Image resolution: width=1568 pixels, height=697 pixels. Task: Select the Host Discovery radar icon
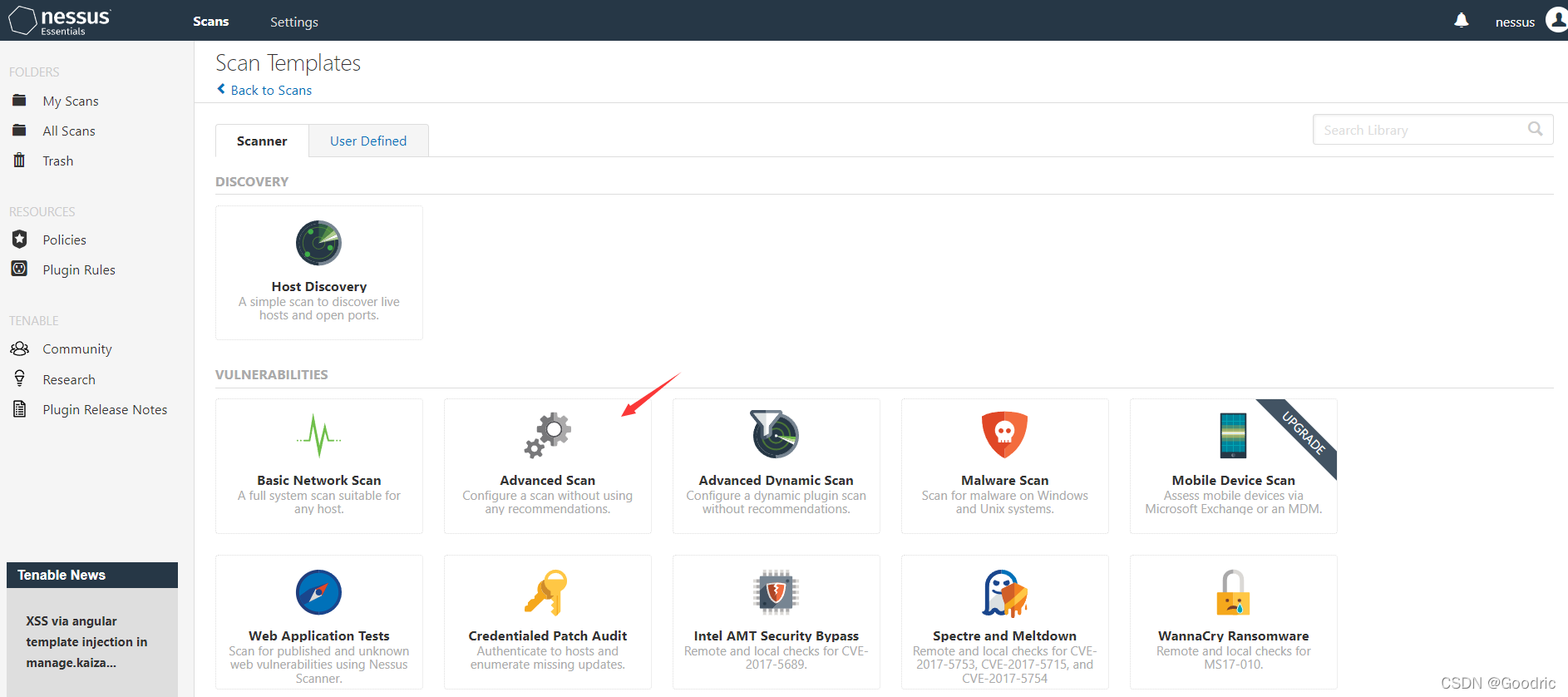[x=318, y=243]
